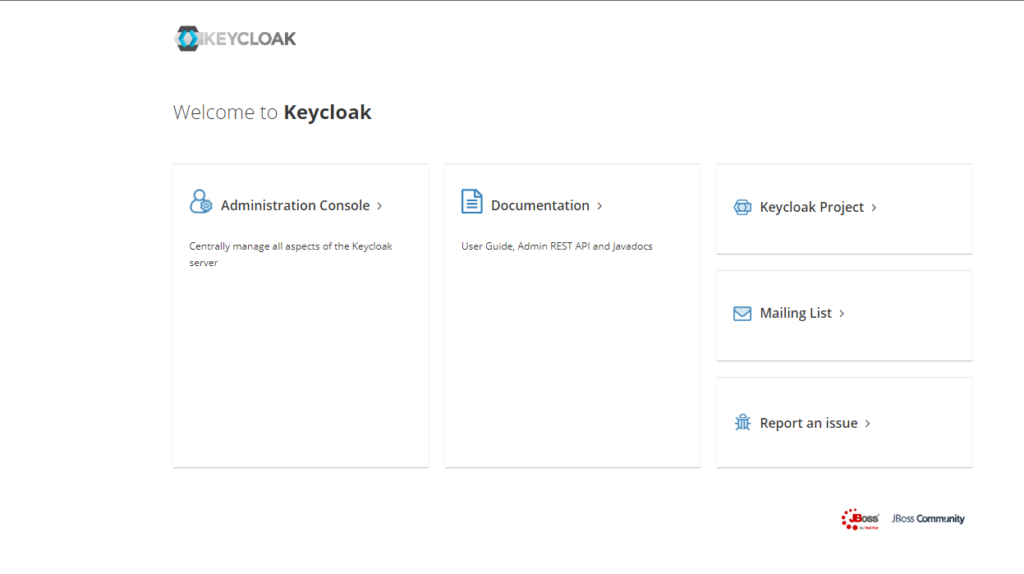Click the Keycloak Project hexagon icon
Viewport: 1024px width, 574px height.
tap(743, 207)
